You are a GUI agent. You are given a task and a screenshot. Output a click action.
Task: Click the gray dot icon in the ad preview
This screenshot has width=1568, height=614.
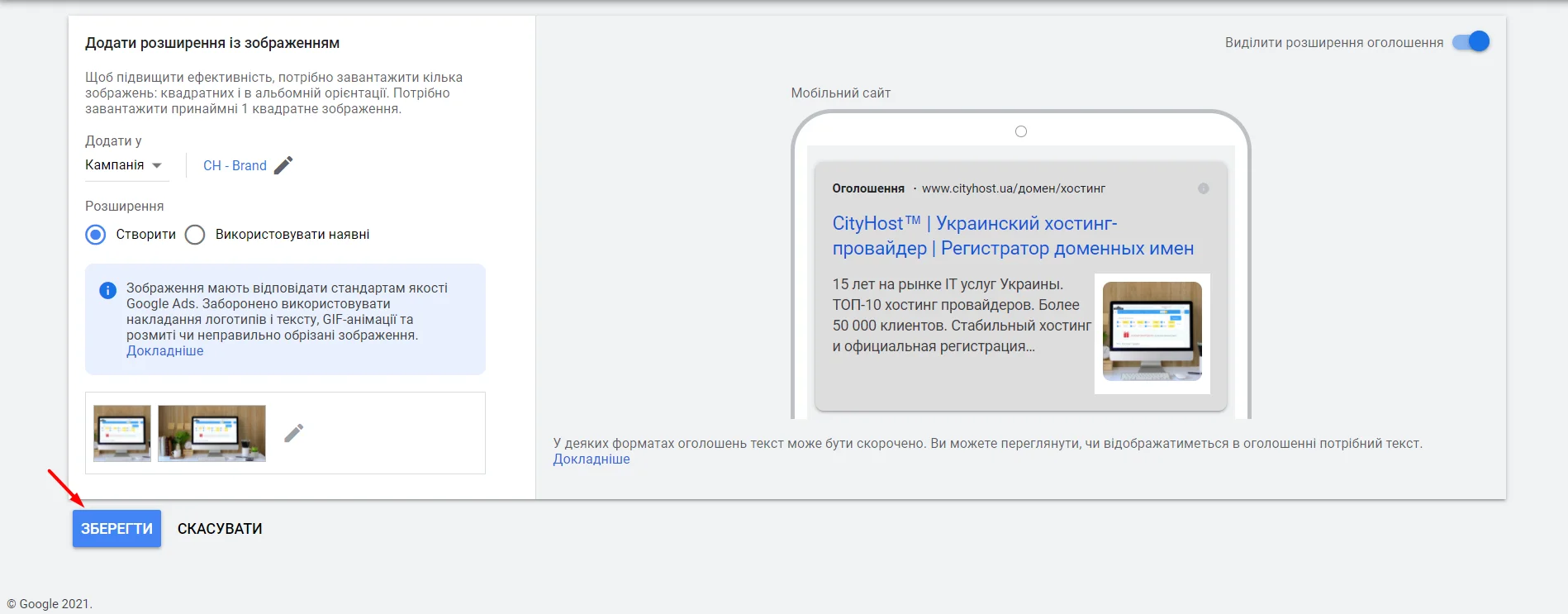tap(1203, 188)
